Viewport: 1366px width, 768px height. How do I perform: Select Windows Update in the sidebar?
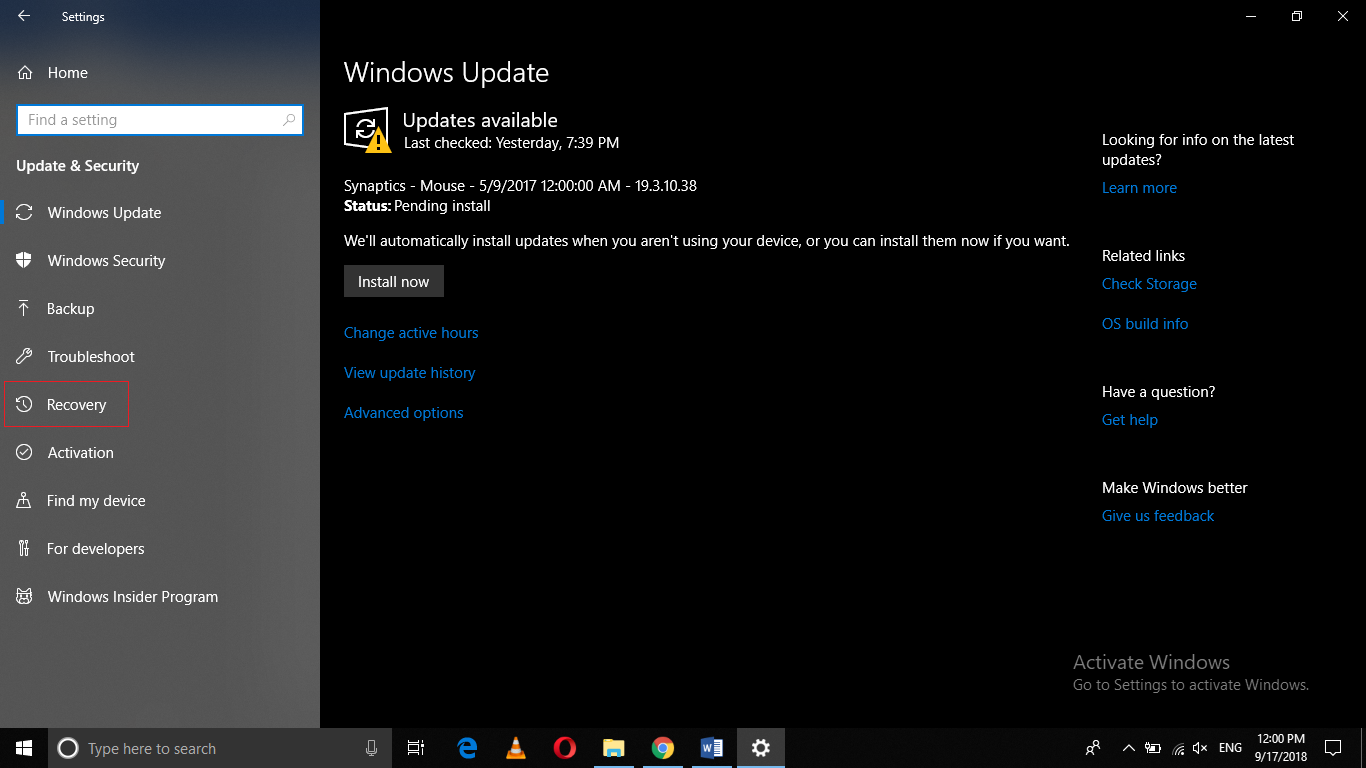(104, 212)
